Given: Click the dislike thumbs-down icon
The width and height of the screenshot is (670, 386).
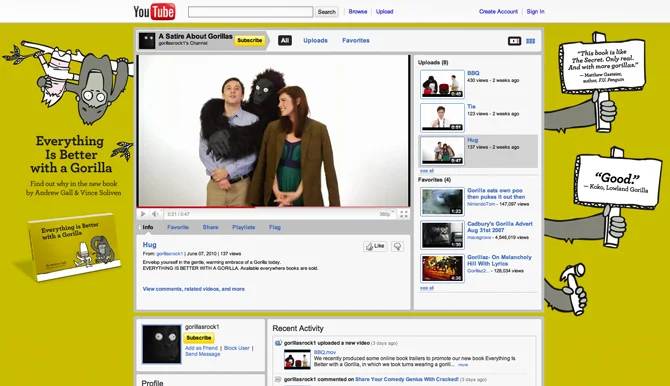Looking at the screenshot, I should [397, 246].
